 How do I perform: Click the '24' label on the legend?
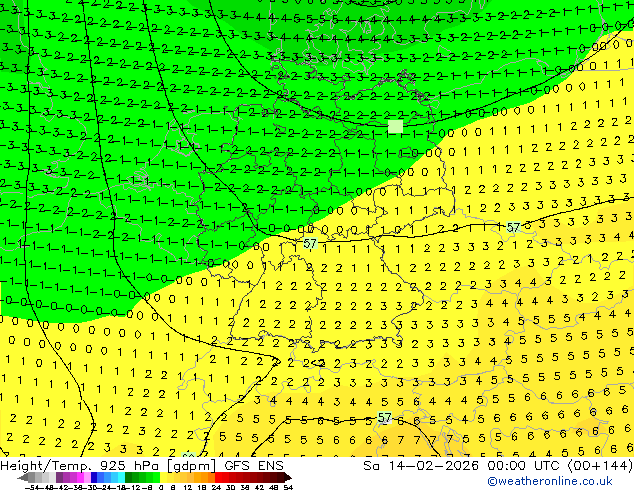[216, 487]
